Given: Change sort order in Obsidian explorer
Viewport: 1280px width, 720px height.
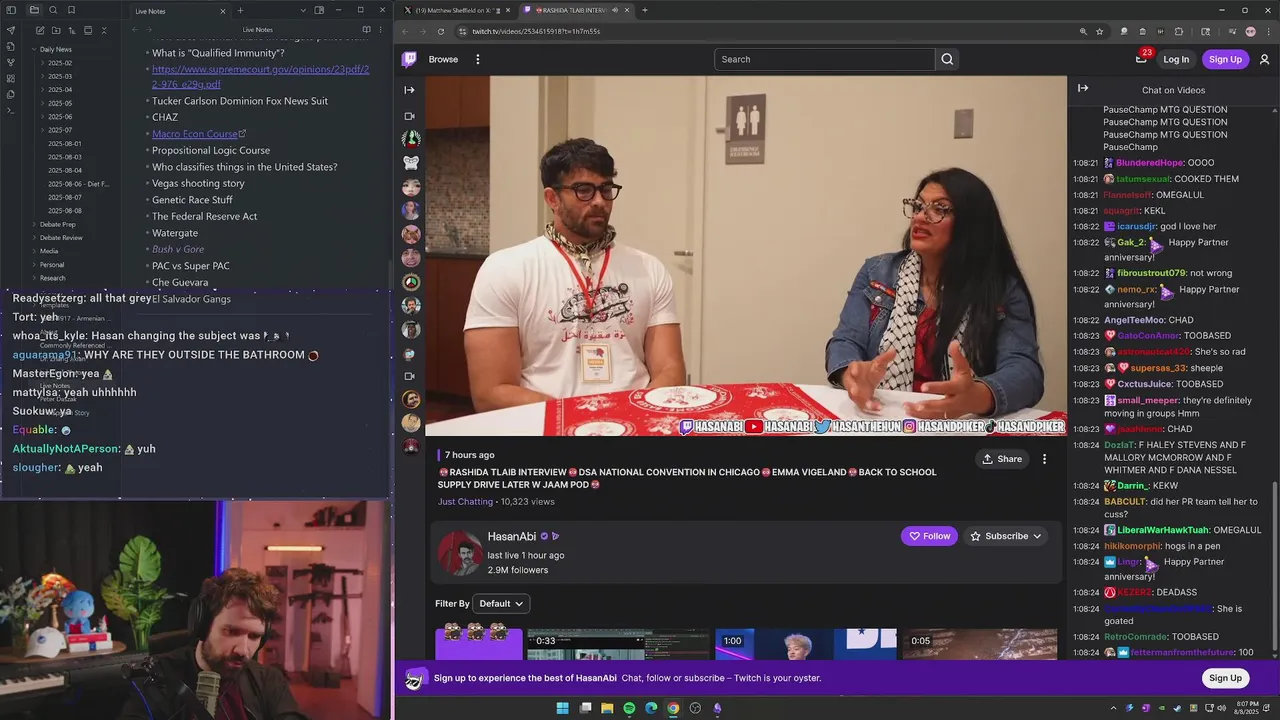Looking at the screenshot, I should 71,30.
